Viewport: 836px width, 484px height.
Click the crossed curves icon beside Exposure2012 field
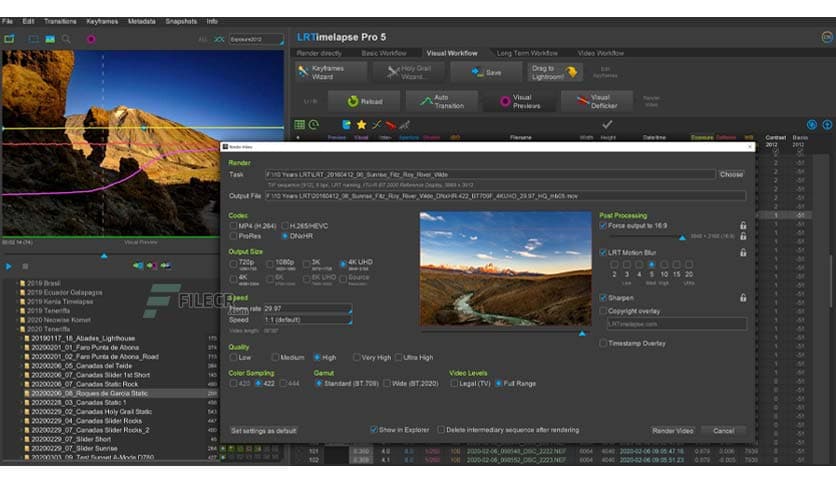(219, 39)
